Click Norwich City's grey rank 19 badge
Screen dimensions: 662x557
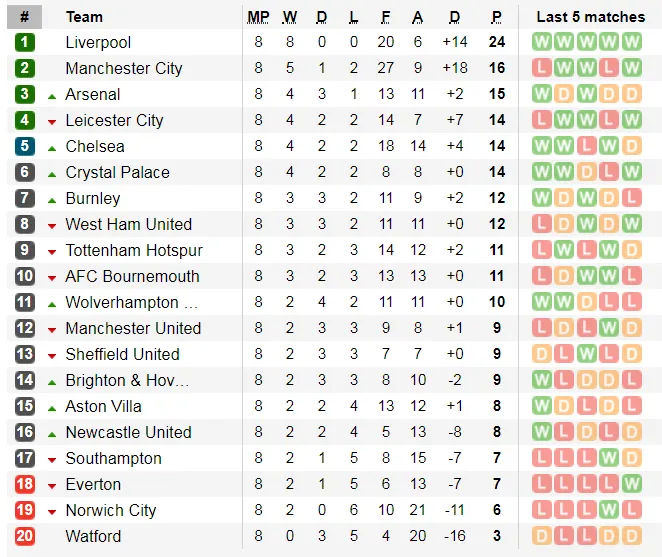[25, 510]
